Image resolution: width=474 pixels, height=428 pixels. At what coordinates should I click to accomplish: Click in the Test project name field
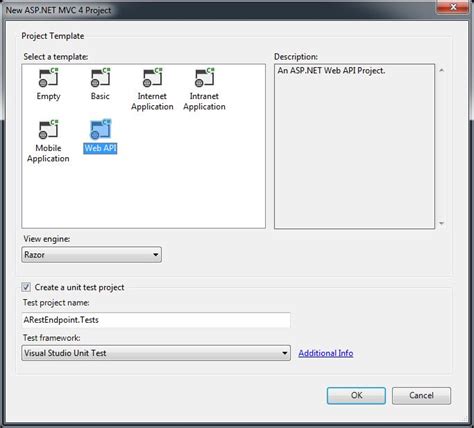[x=156, y=320]
